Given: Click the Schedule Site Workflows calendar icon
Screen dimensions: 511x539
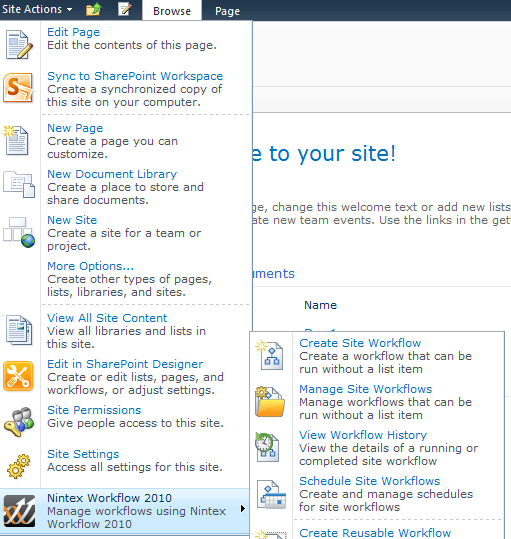Looking at the screenshot, I should (x=271, y=494).
